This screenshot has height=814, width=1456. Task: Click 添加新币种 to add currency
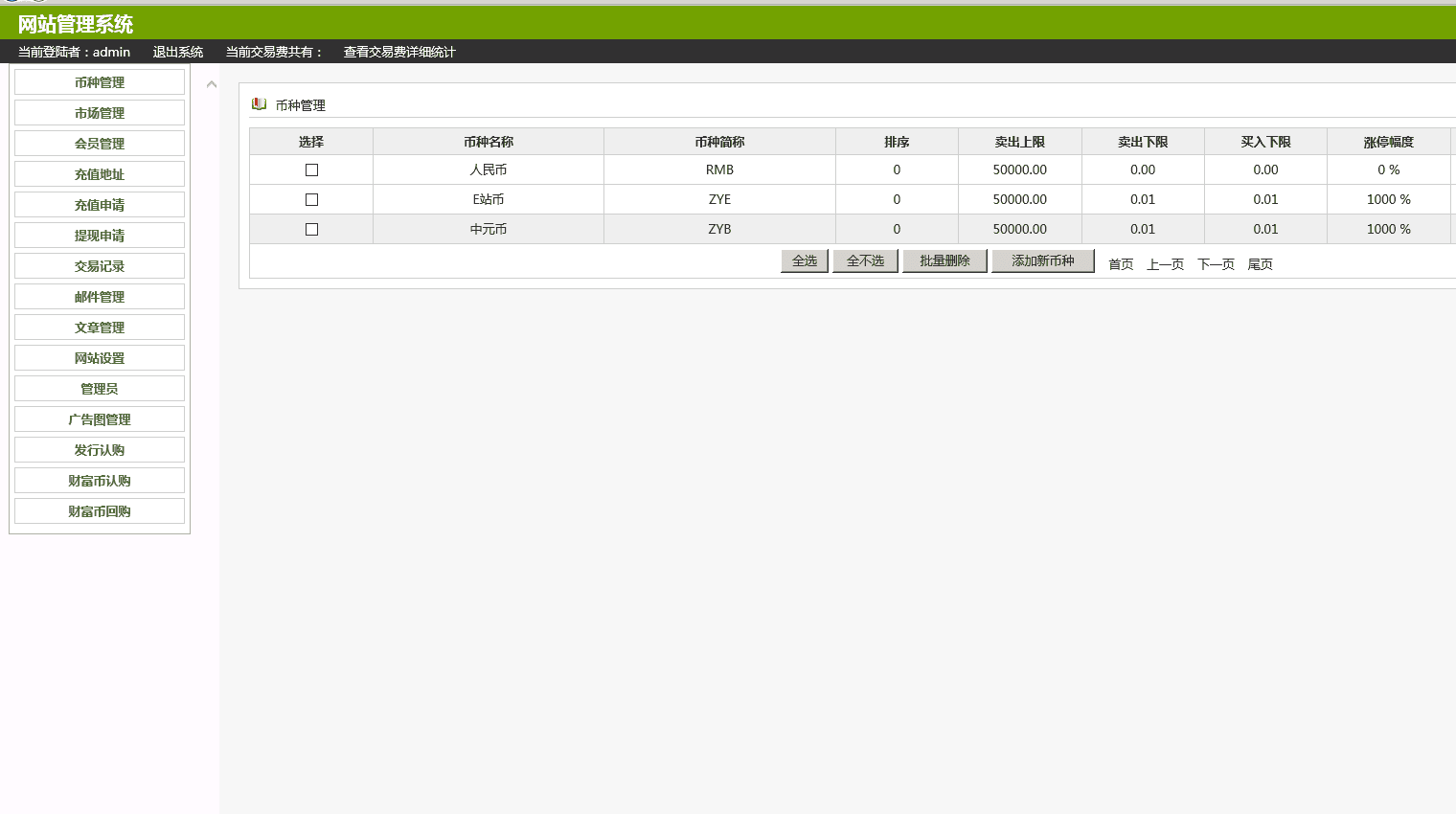(x=1042, y=260)
